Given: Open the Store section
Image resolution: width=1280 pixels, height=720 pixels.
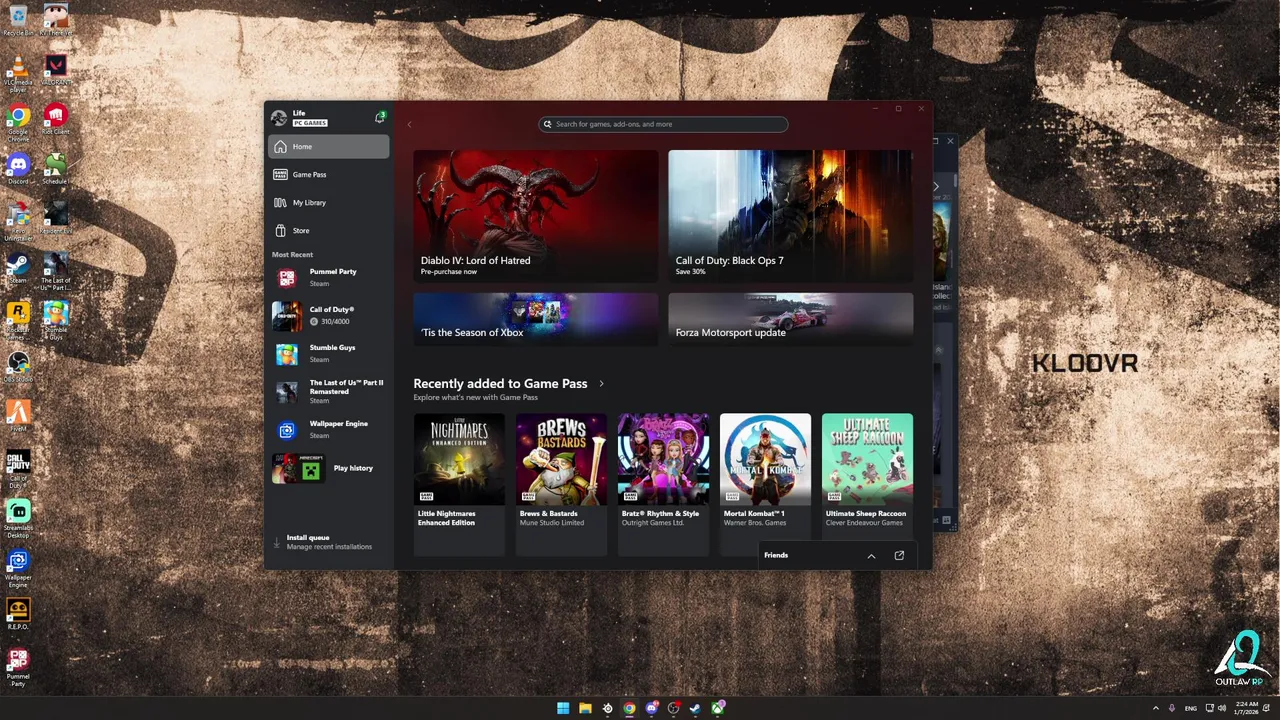Looking at the screenshot, I should point(329,231).
